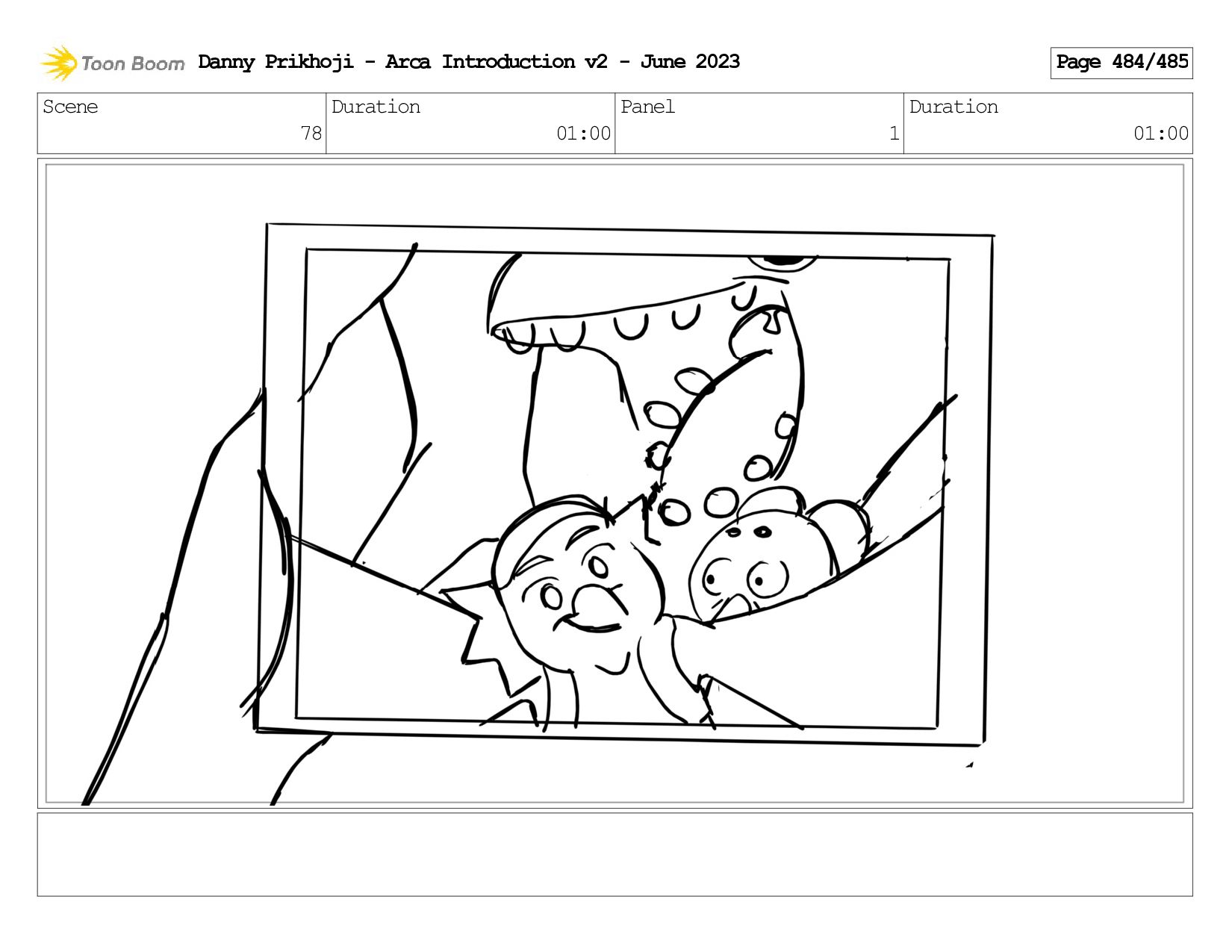Click the scene number '78'
The image size is (1232, 952).
(311, 134)
